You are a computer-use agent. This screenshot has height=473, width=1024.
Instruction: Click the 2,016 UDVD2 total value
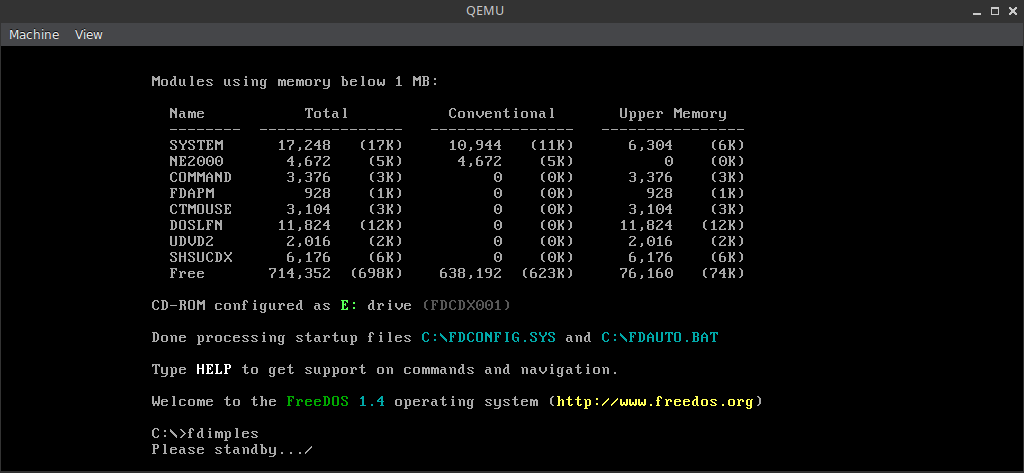(x=308, y=241)
